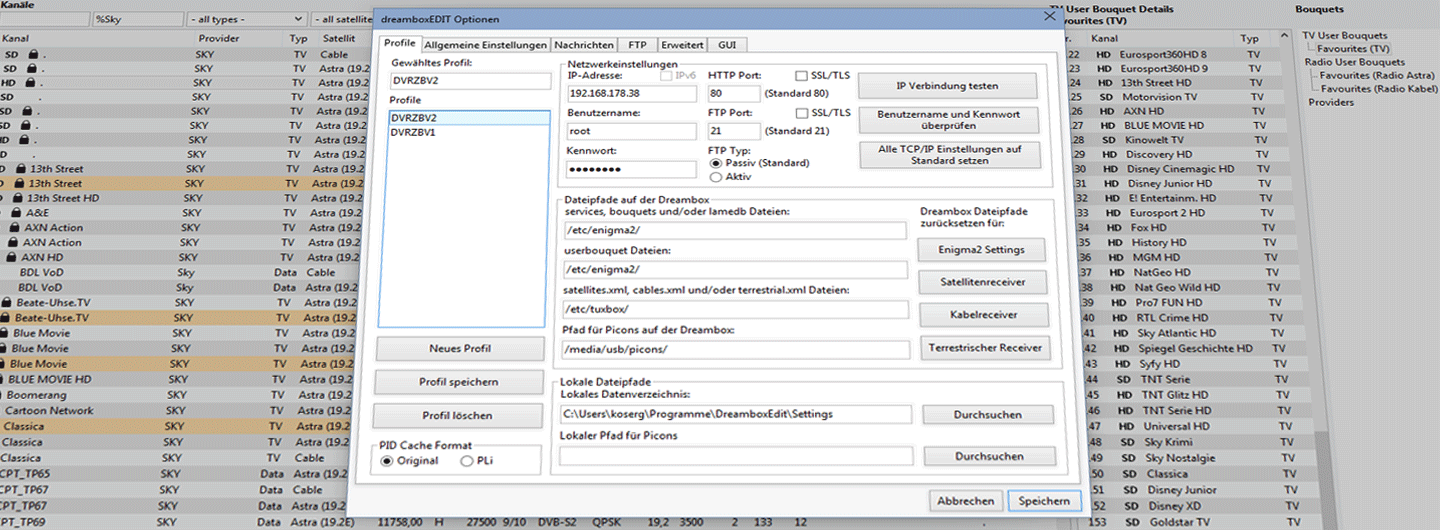1440x530 pixels.
Task: Click the lock icon beside 13th Street HD in Kanäle
Action: tap(17, 198)
